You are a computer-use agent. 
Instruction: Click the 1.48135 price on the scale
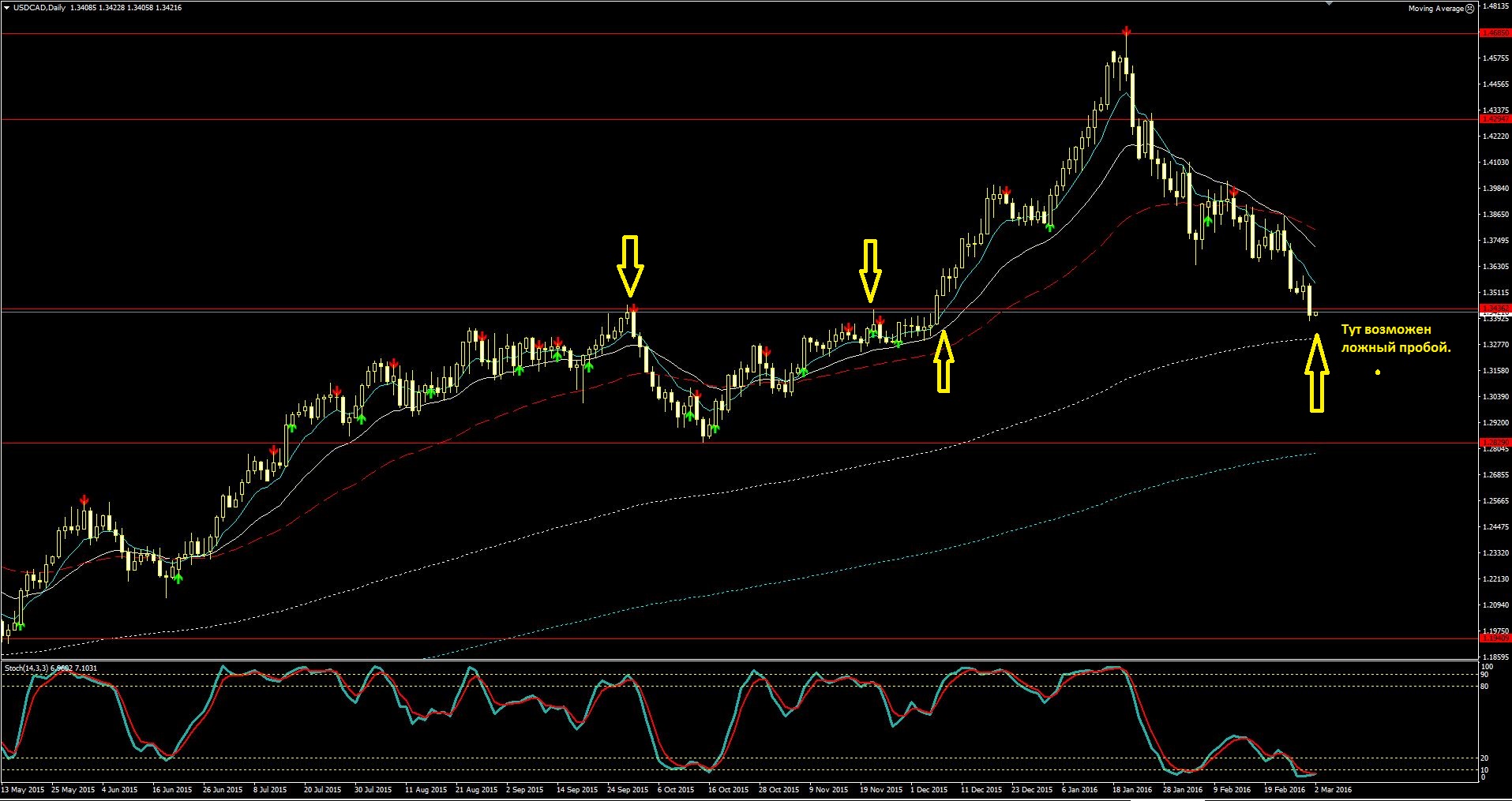[x=1497, y=6]
